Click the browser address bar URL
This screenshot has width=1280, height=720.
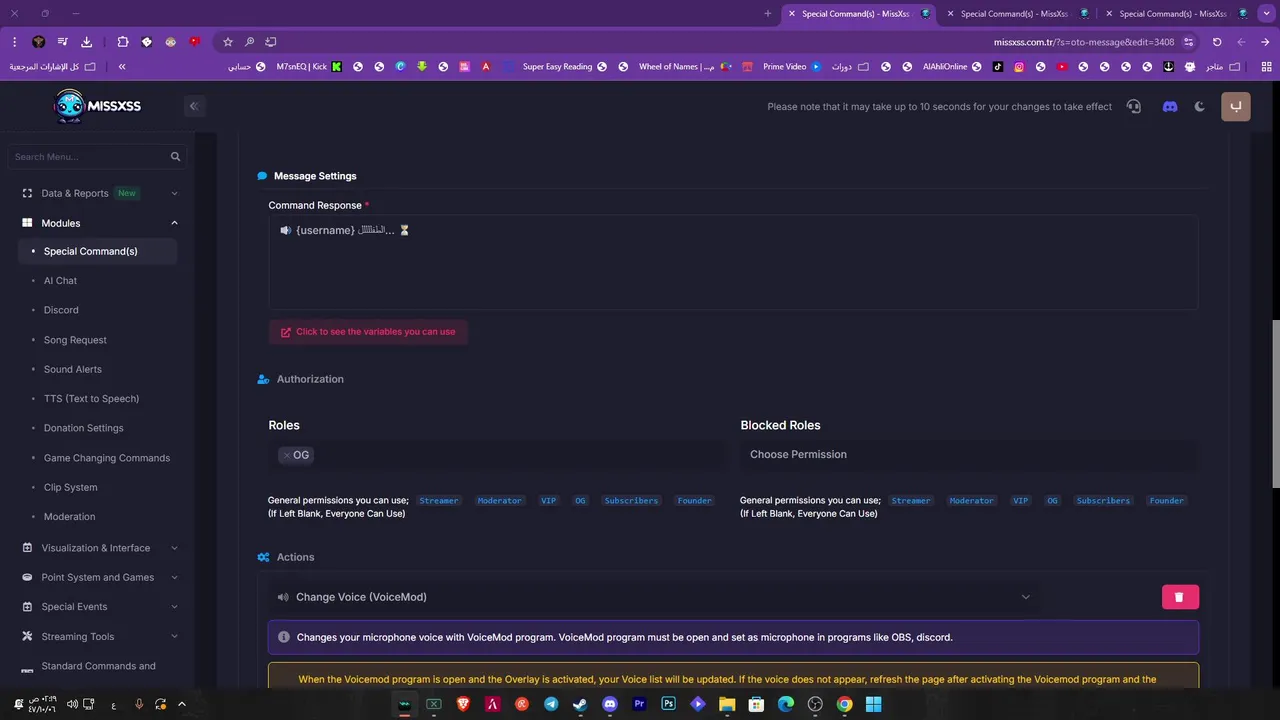[x=1084, y=42]
